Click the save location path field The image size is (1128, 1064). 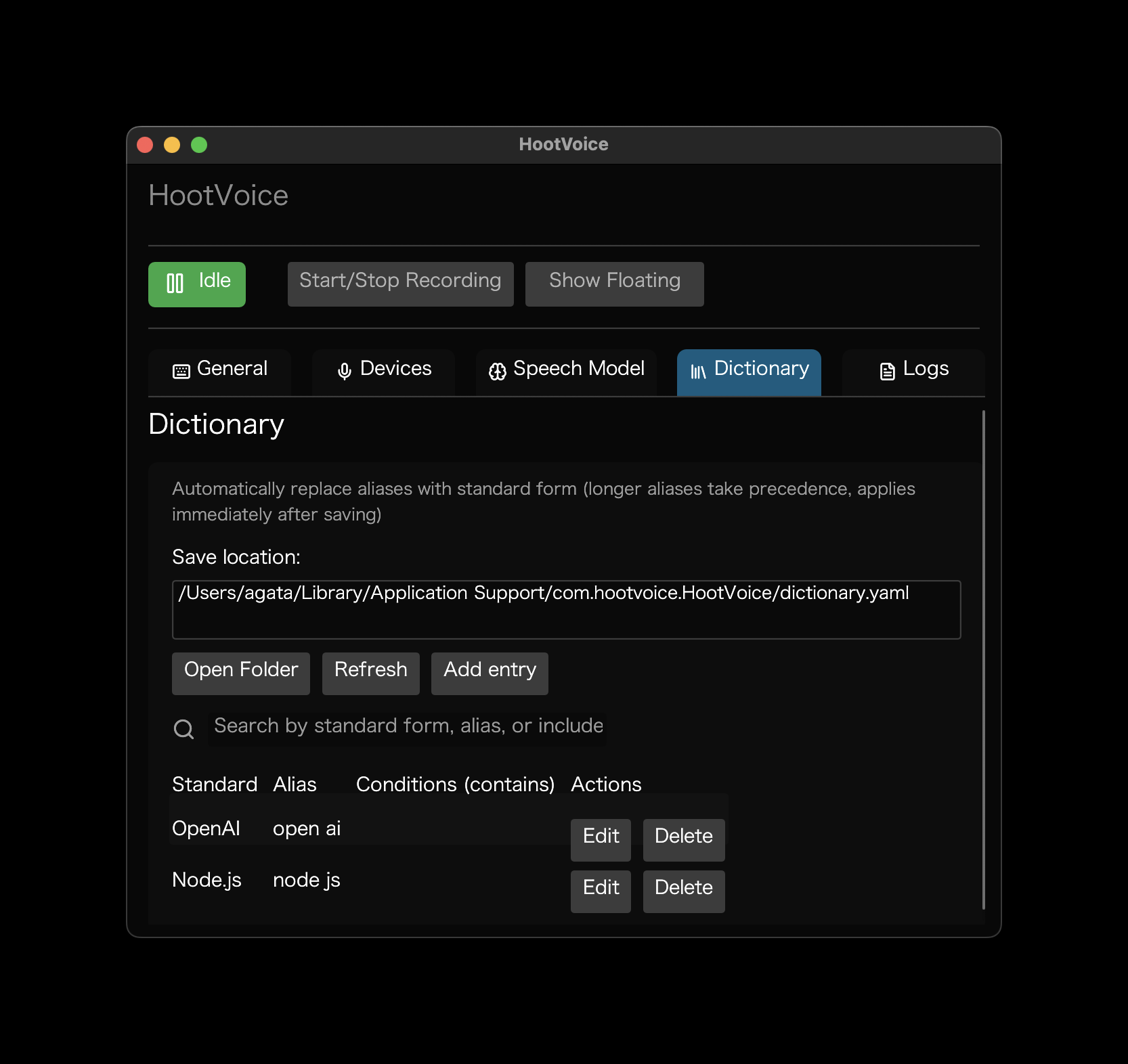[566, 609]
